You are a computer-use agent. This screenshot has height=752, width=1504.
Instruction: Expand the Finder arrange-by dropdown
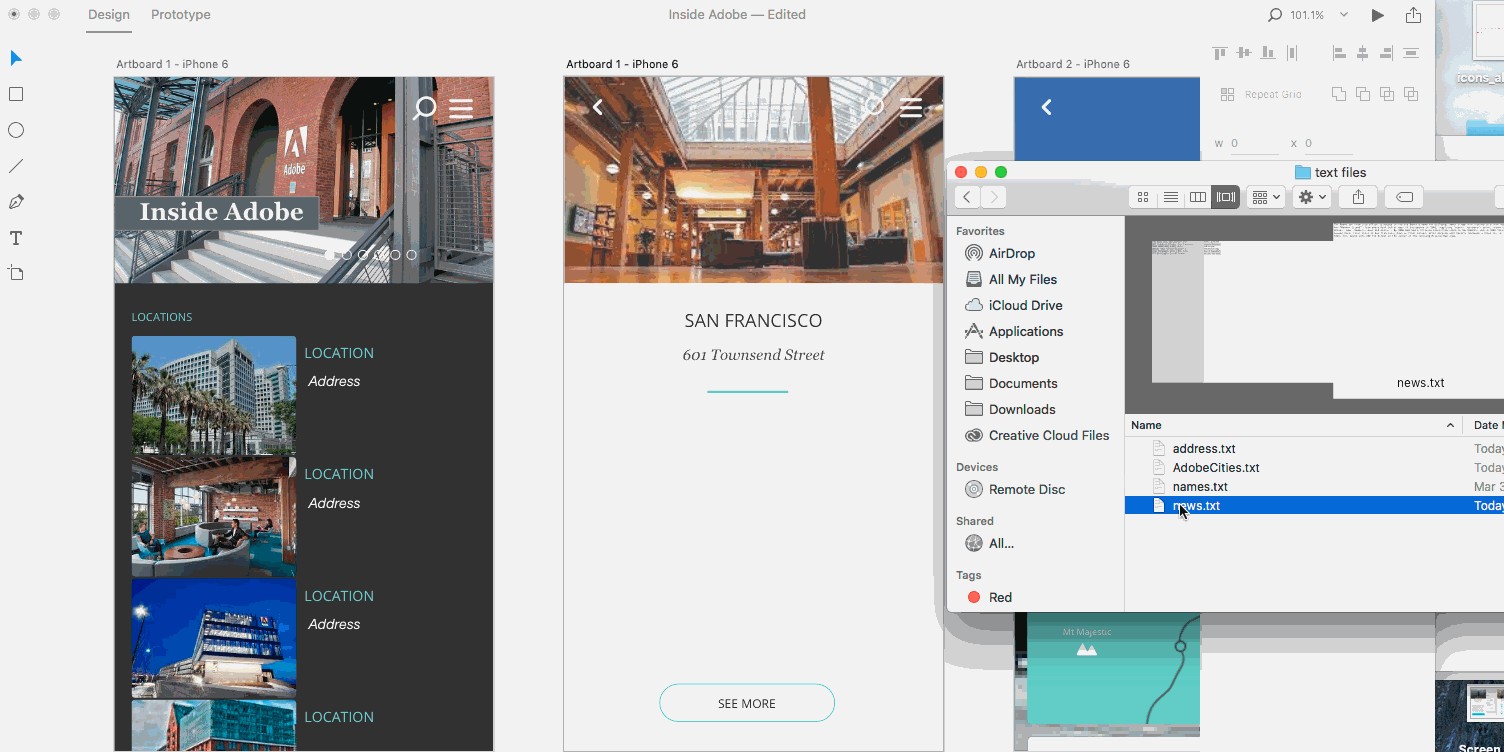[1265, 197]
